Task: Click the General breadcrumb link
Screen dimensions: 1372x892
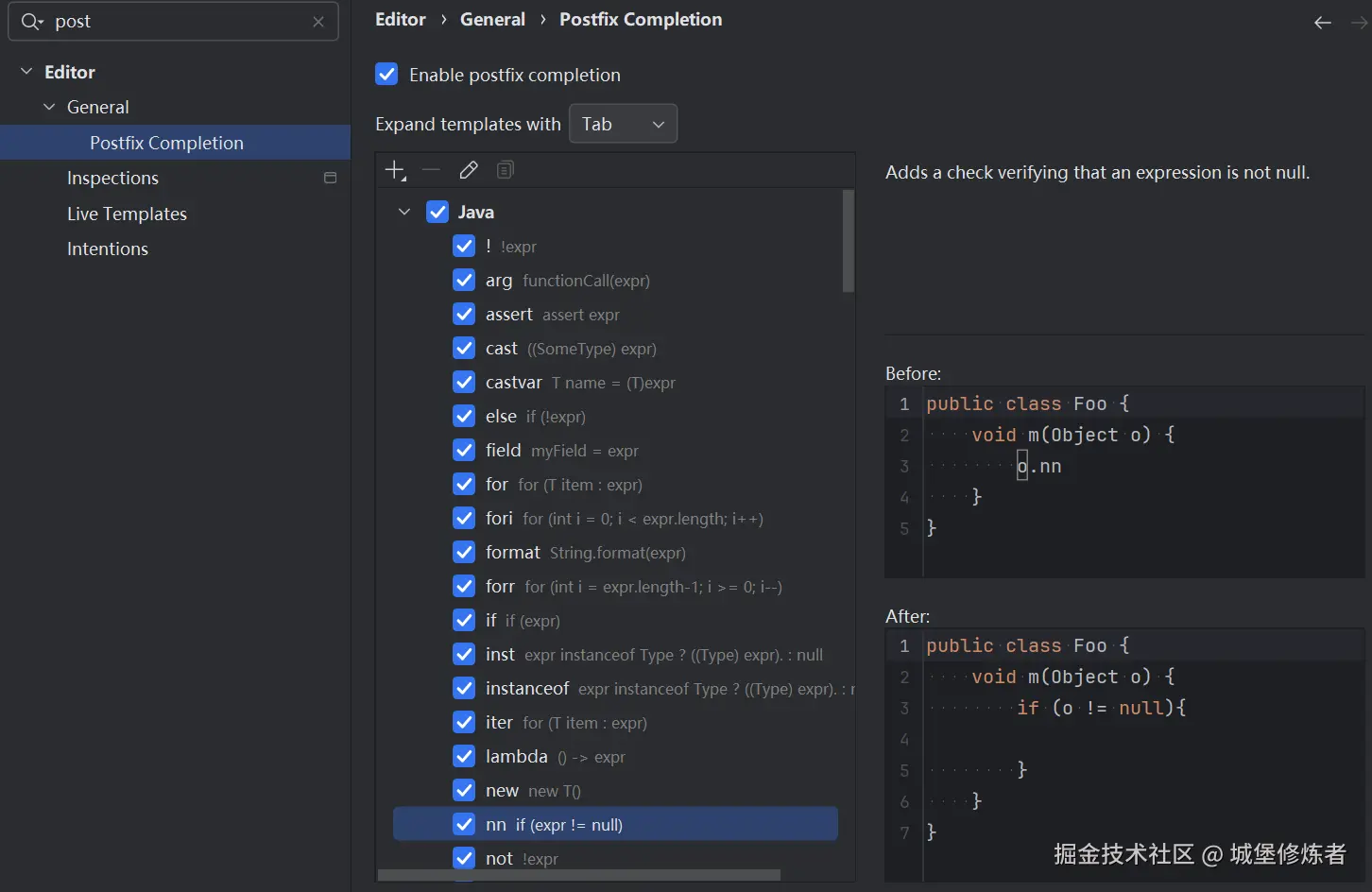Action: click(x=492, y=20)
